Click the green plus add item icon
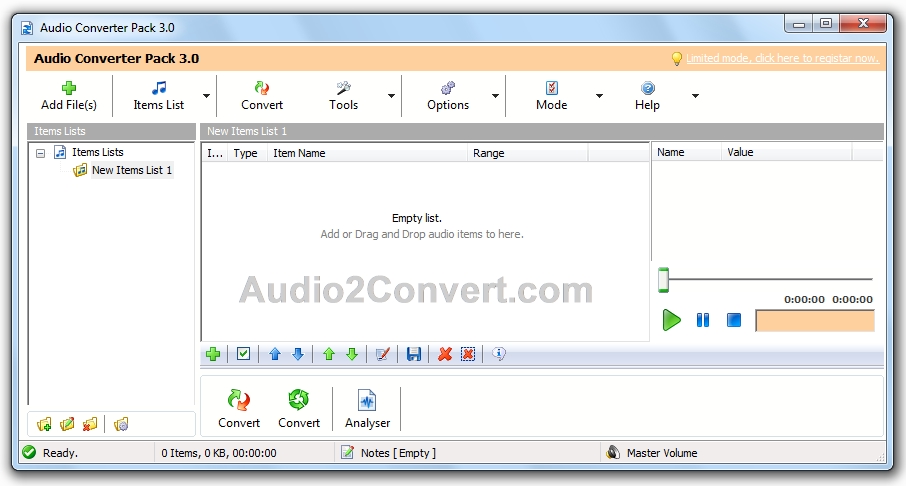 tap(213, 354)
